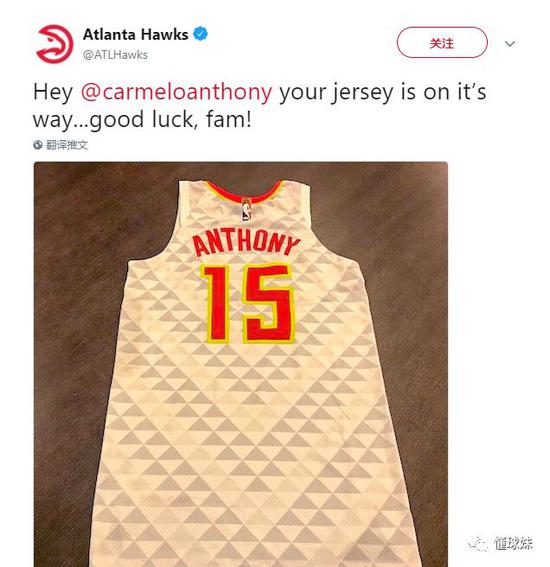Open the @ATLHawks handle link
This screenshot has height=567, width=550.
(x=115, y=55)
